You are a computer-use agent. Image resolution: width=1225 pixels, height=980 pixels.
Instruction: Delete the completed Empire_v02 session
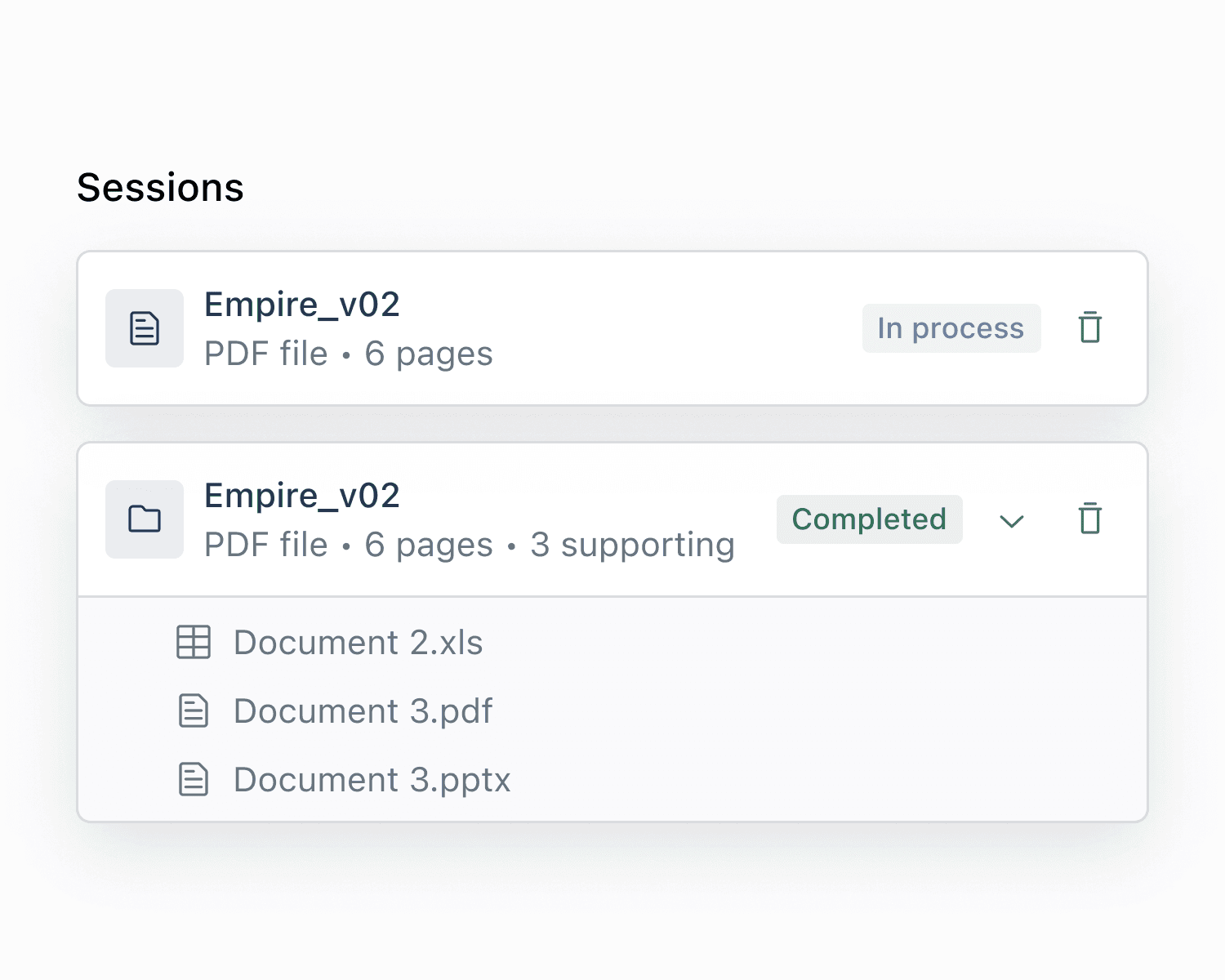[1090, 519]
